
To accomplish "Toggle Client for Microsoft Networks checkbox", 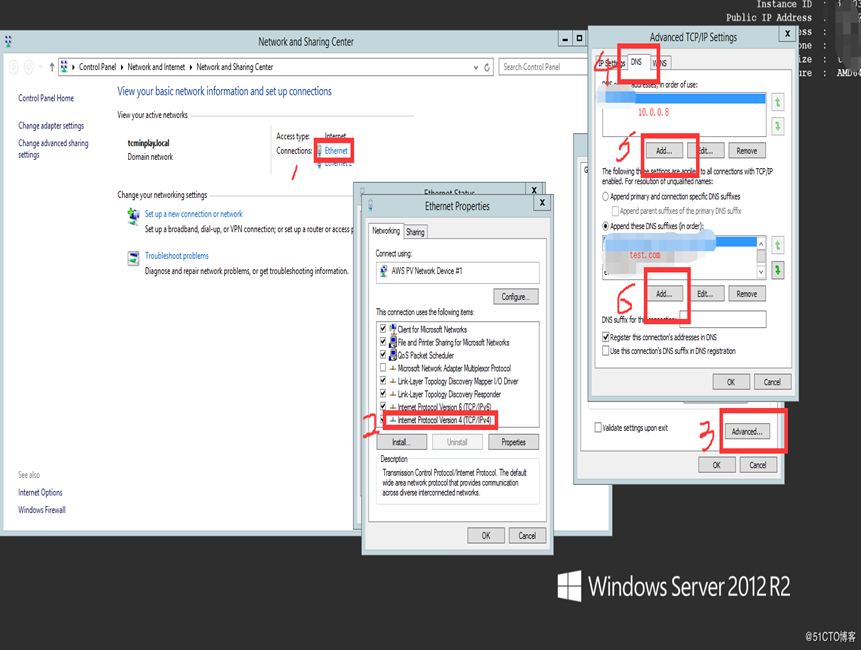I will click(x=383, y=329).
